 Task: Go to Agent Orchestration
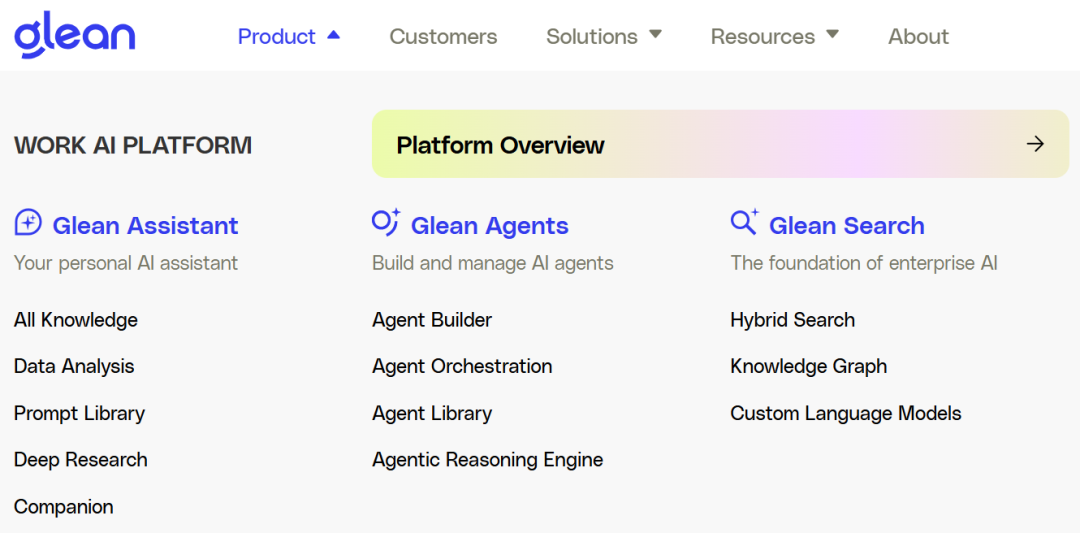point(462,366)
